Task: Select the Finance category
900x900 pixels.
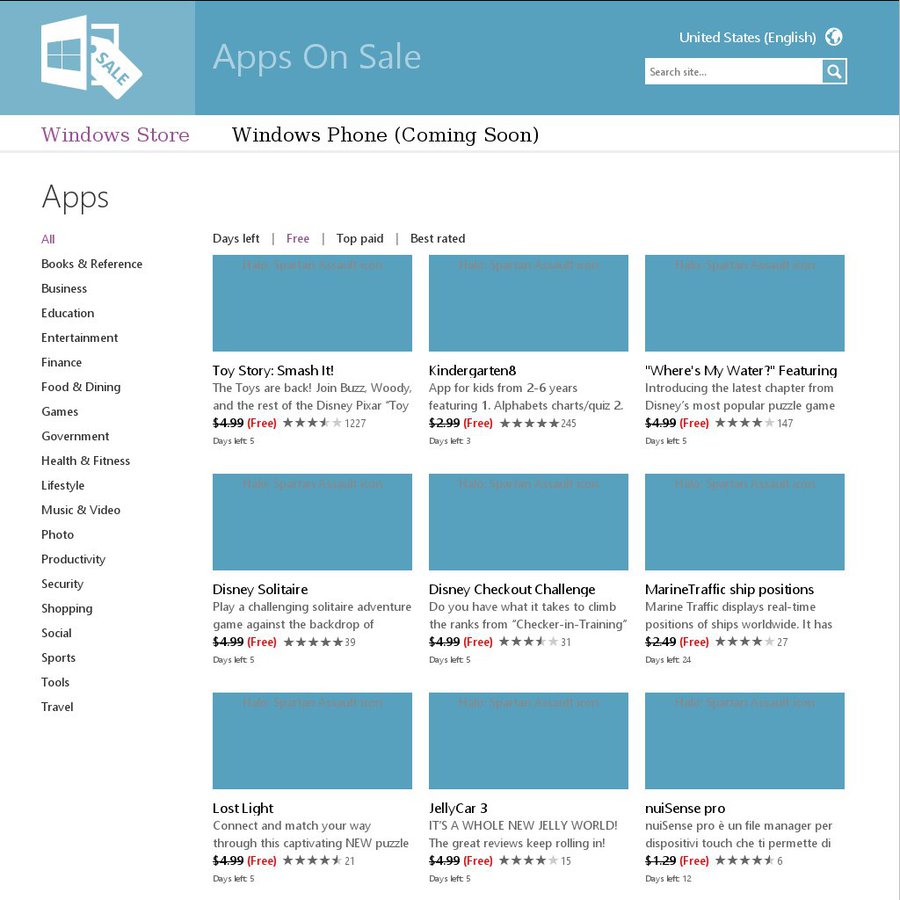Action: point(61,363)
